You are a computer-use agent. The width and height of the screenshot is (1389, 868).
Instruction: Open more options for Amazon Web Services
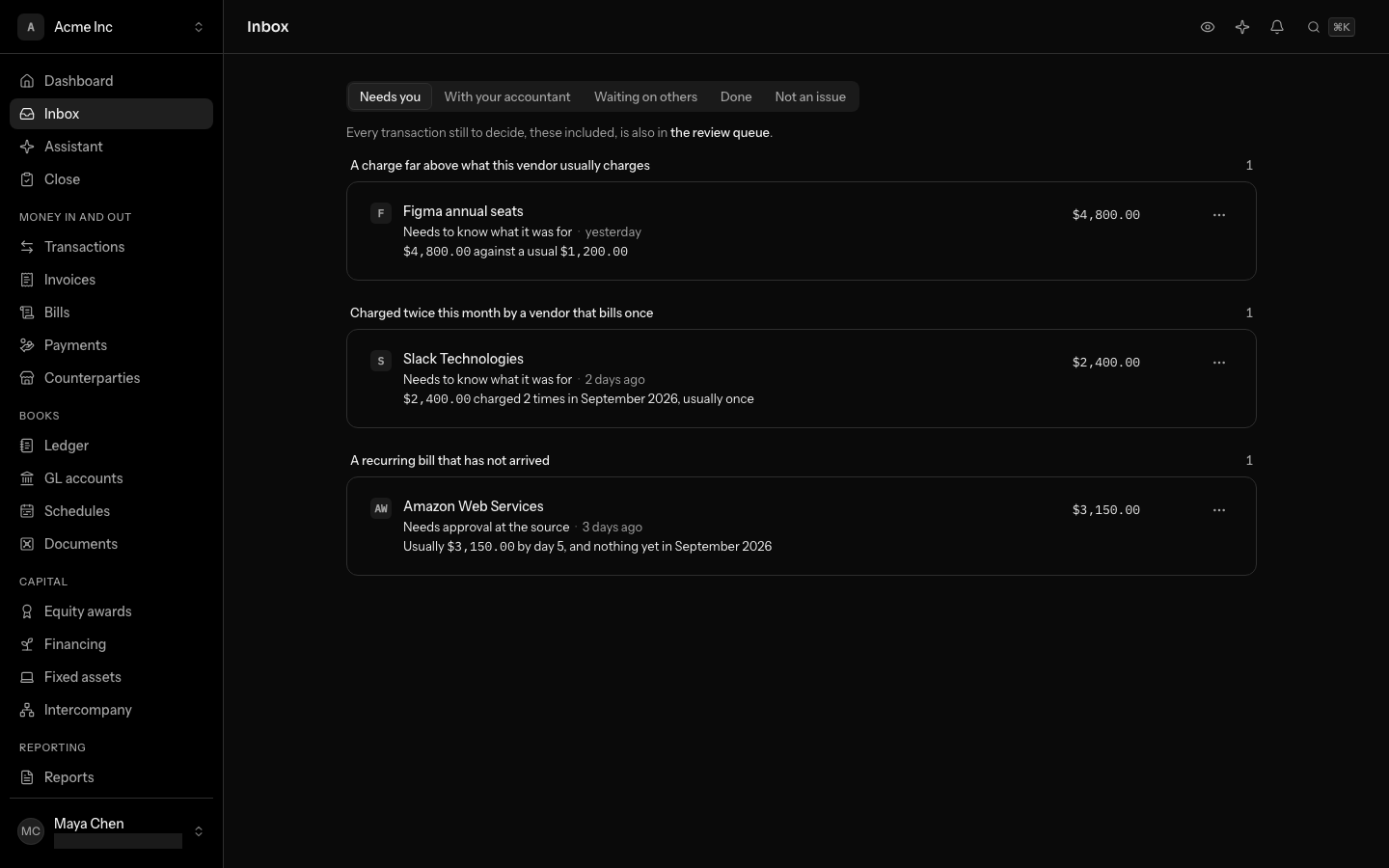1219,510
